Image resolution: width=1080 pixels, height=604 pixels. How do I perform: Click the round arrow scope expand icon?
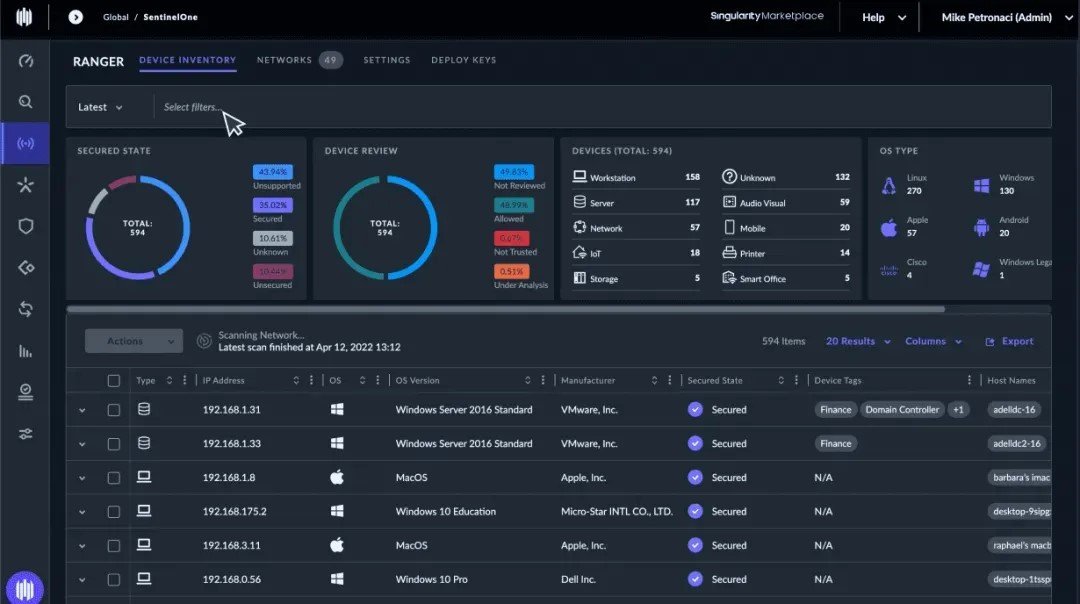(76, 17)
